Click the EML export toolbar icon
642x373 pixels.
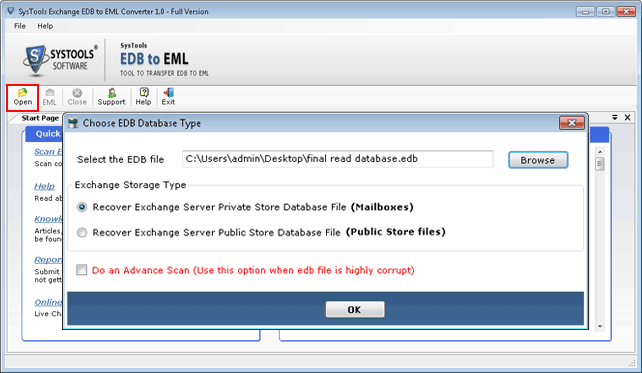coord(50,97)
